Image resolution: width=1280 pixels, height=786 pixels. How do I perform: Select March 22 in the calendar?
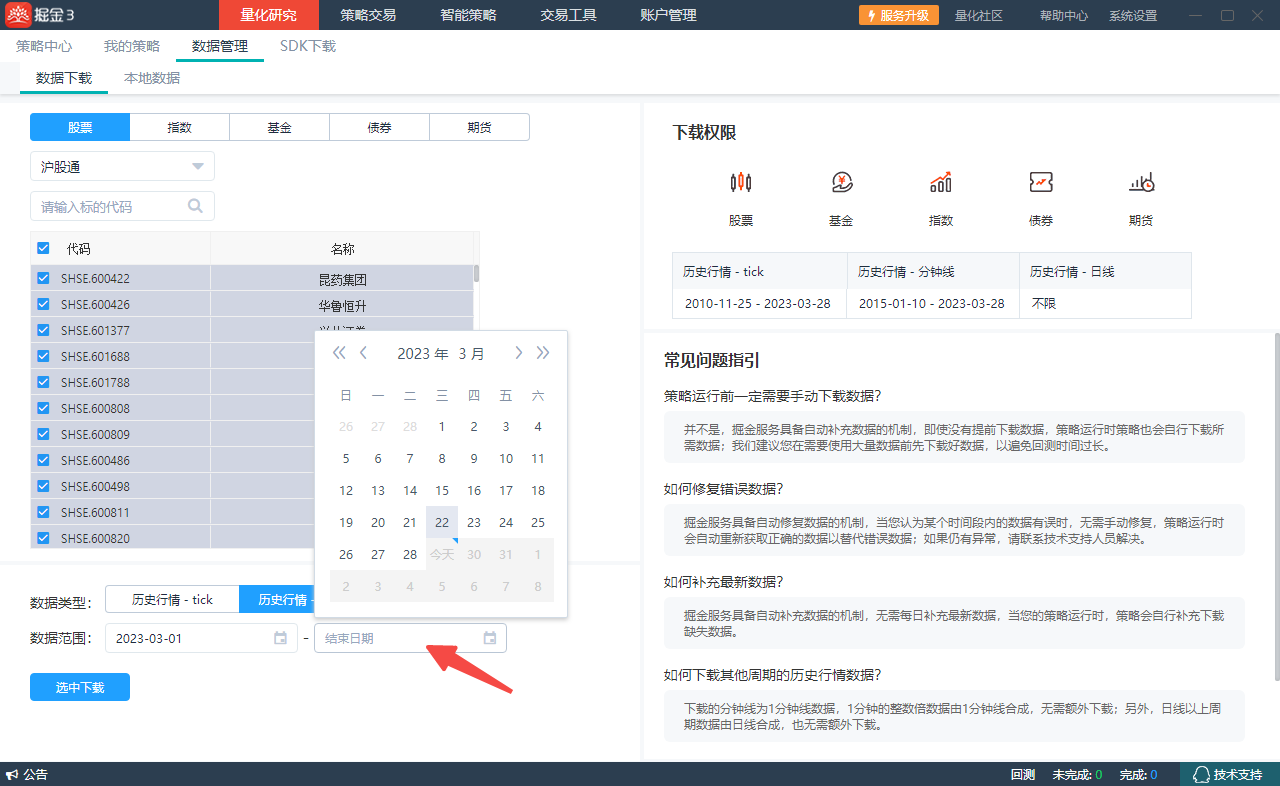click(x=442, y=522)
